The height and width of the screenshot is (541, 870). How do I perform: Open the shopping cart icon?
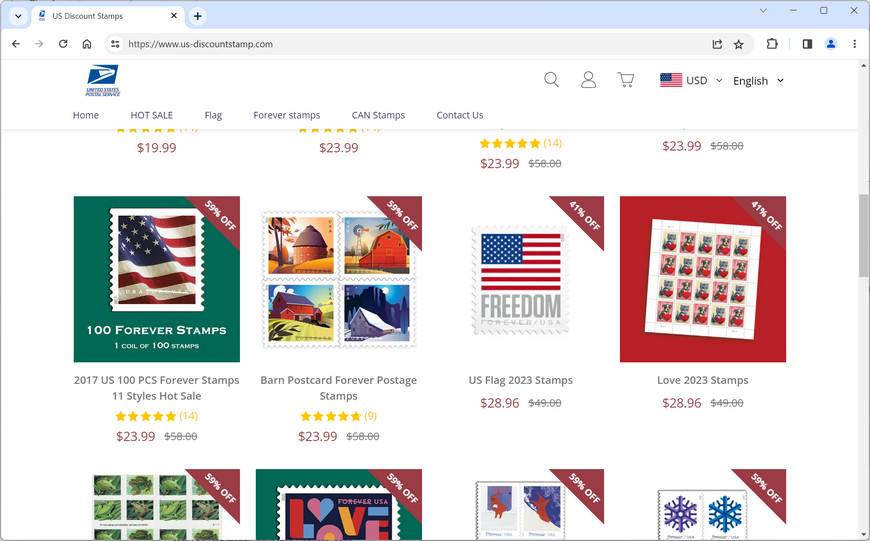pos(626,80)
